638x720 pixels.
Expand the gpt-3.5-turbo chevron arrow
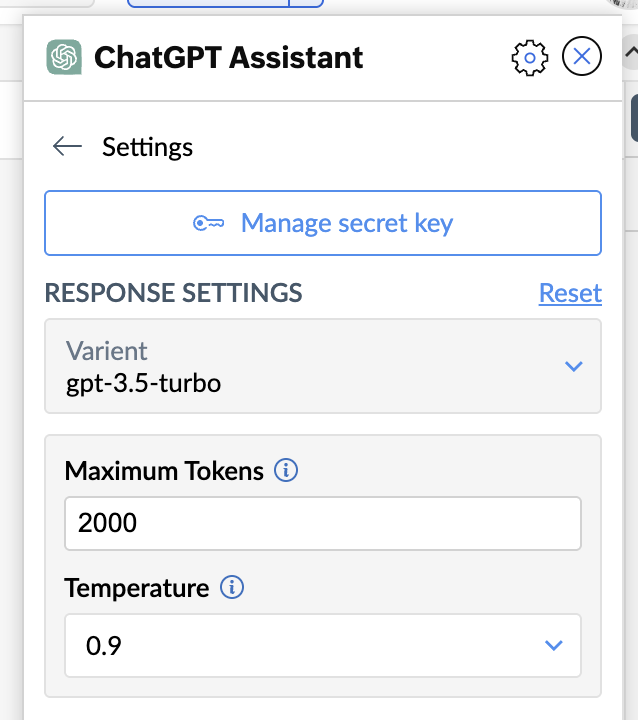coord(573,366)
